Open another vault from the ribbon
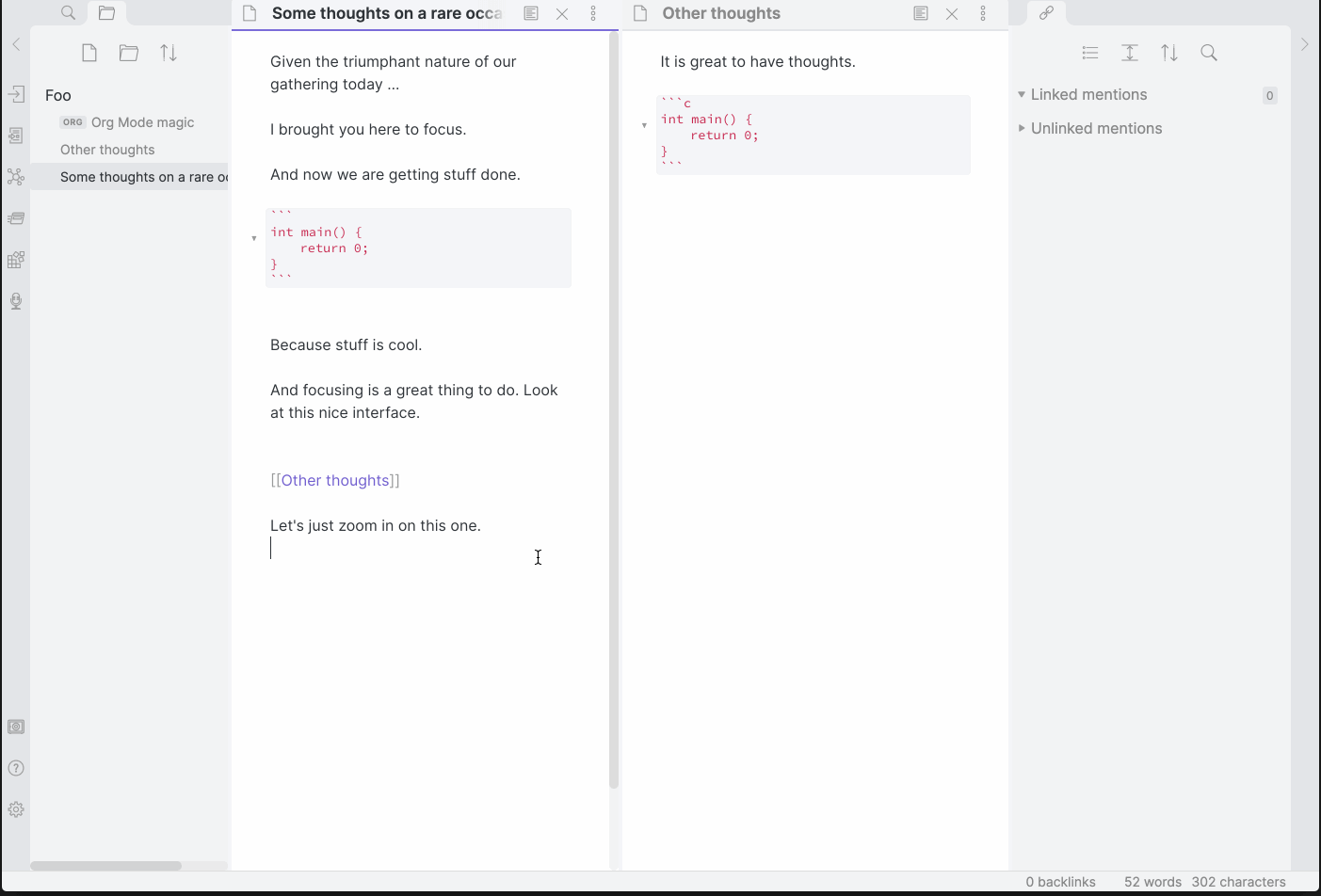This screenshot has width=1321, height=896. tap(16, 727)
